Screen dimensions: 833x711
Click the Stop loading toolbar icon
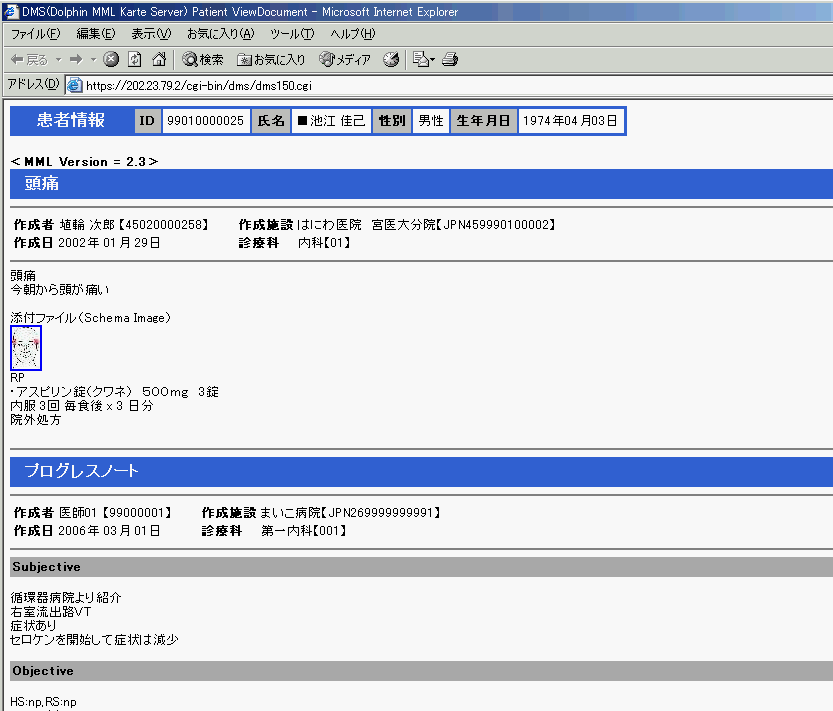(111, 59)
